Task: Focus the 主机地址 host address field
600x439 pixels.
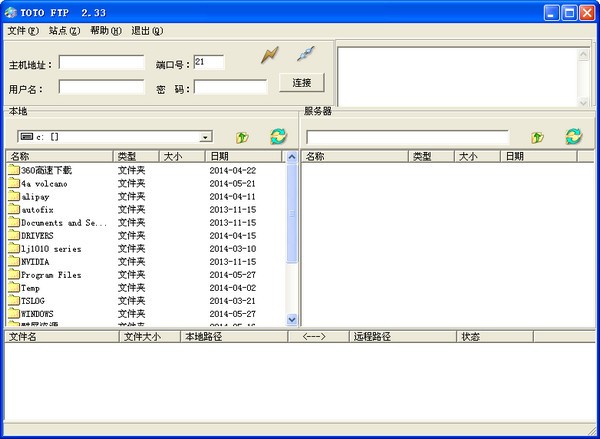Action: [x=101, y=62]
